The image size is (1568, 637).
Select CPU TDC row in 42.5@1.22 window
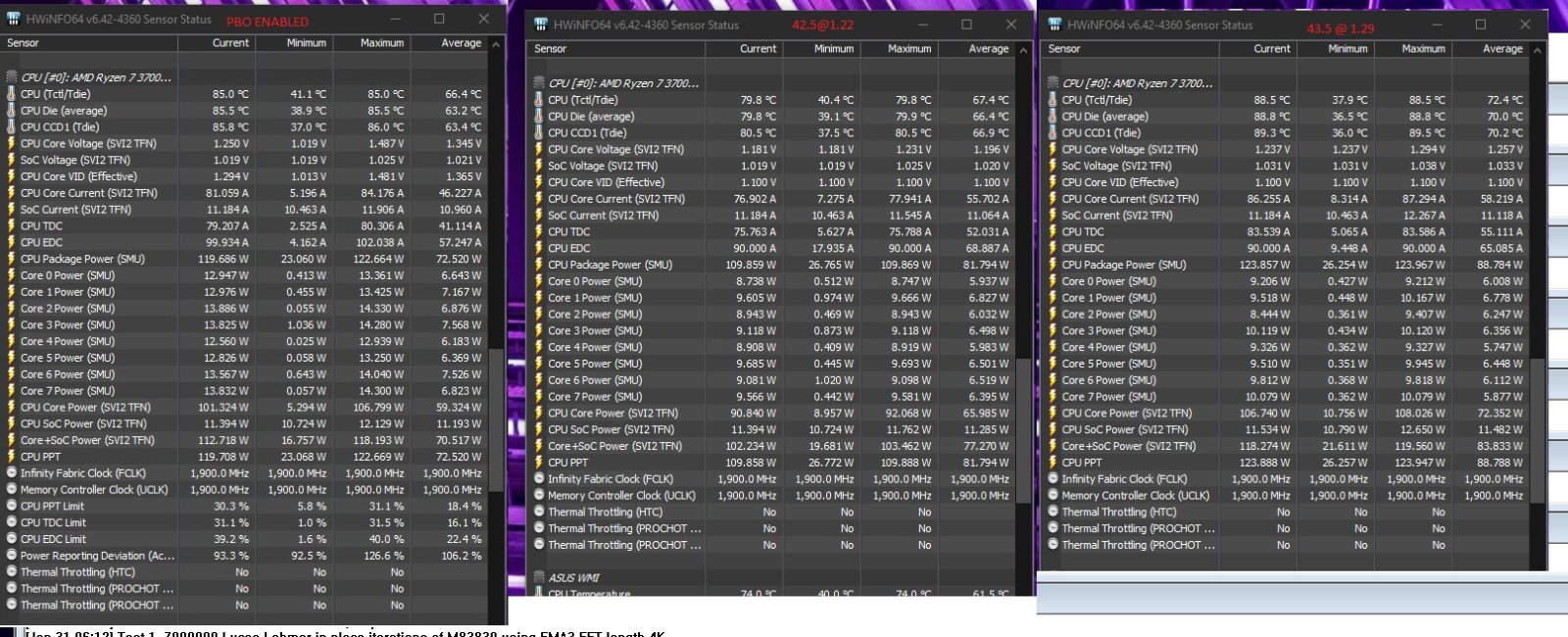click(x=772, y=231)
